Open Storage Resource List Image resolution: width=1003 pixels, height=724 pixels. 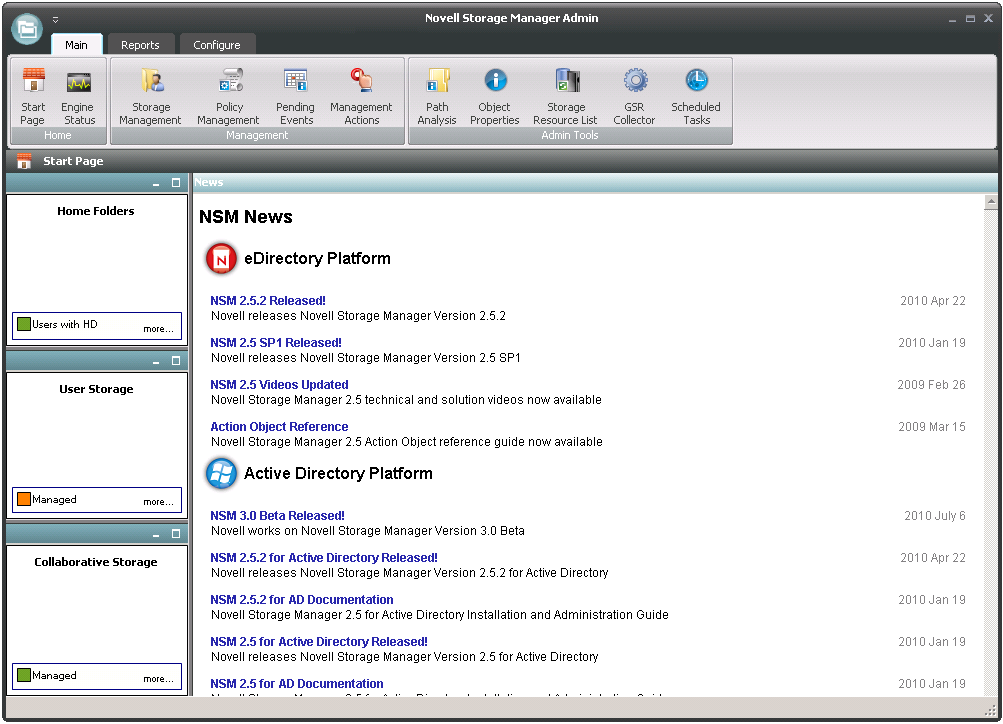565,96
